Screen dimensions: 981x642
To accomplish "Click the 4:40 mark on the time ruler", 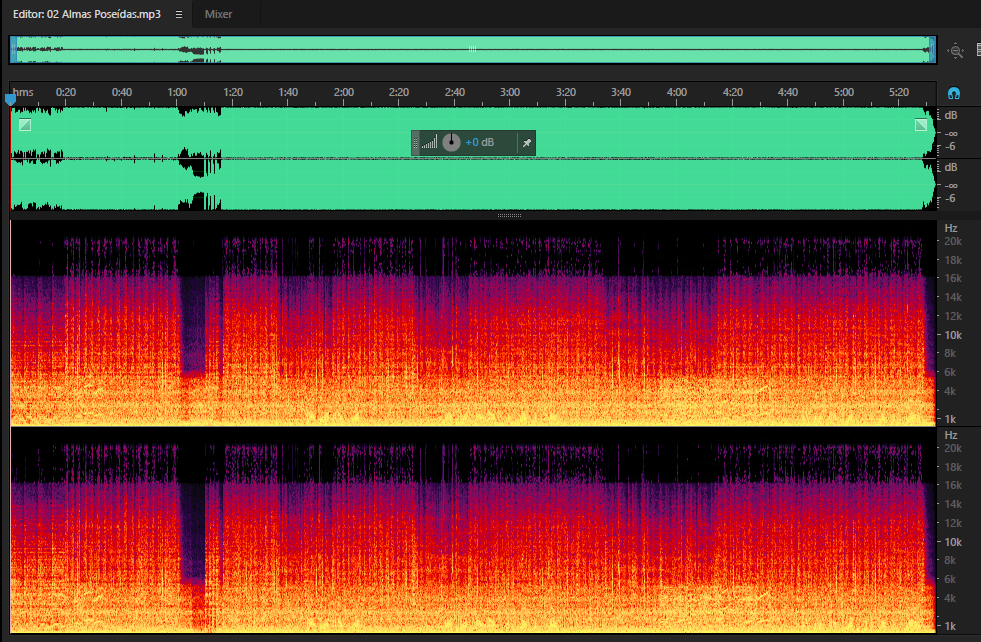I will (x=788, y=92).
